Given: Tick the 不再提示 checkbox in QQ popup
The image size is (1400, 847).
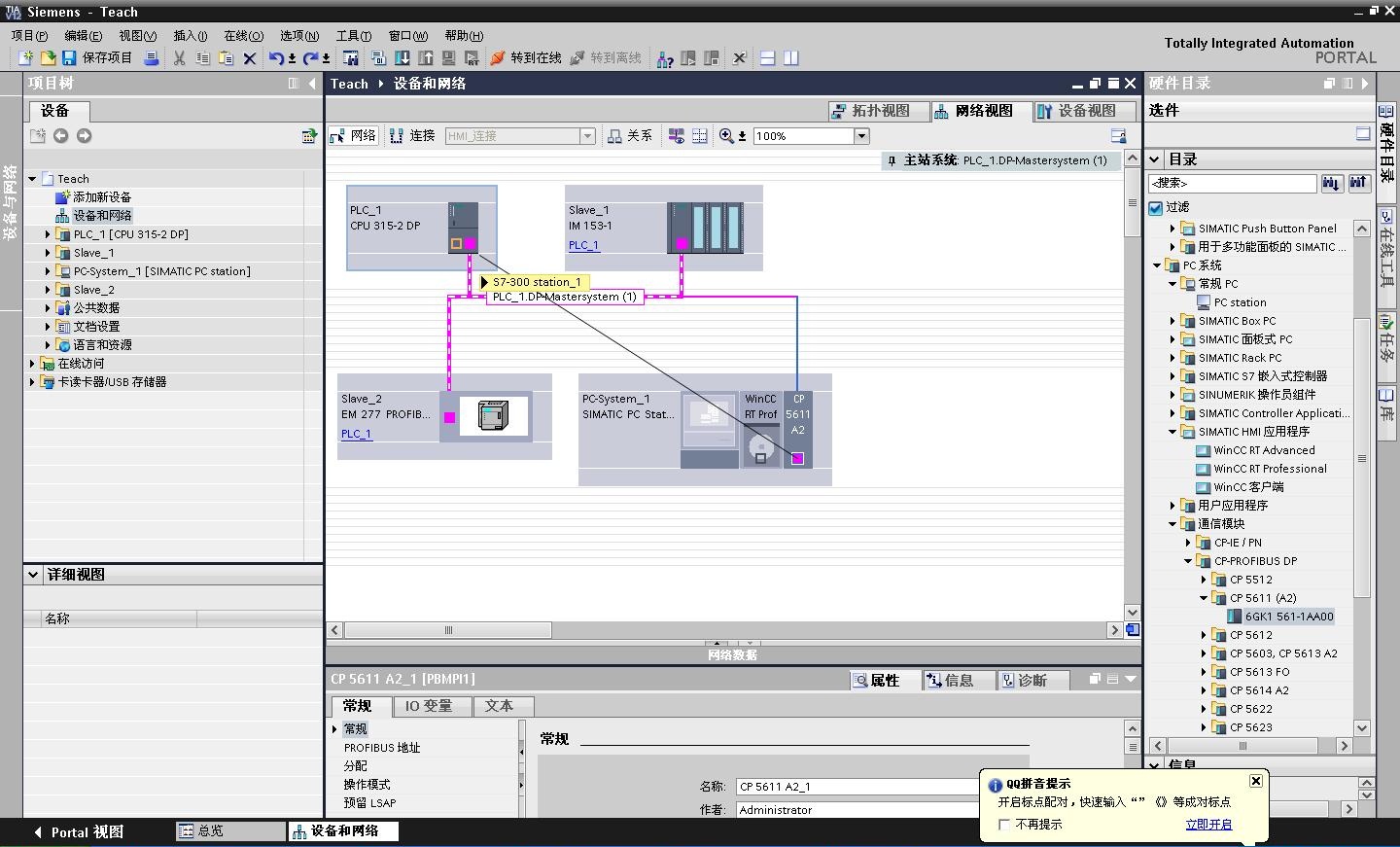Looking at the screenshot, I should coord(1004,825).
